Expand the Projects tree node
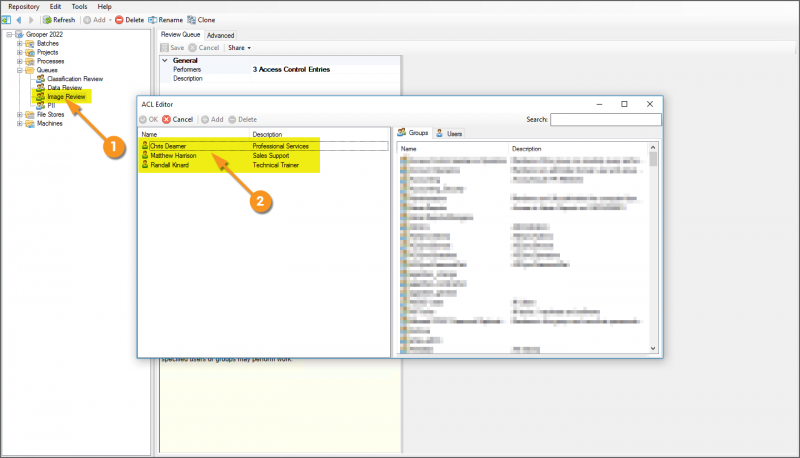Viewport: 800px width, 458px height. click(x=19, y=53)
